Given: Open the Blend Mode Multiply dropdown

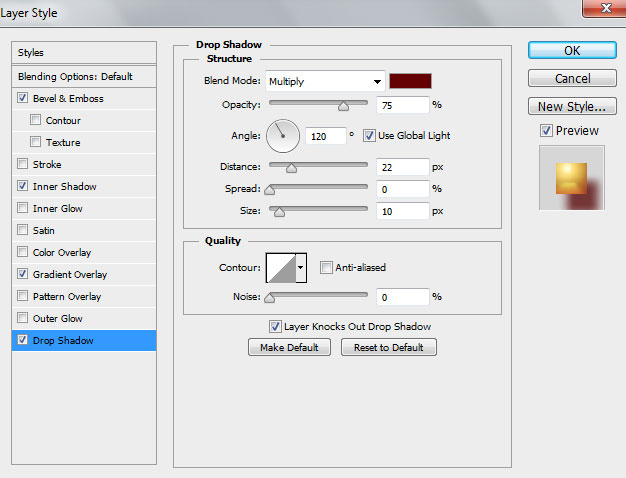Looking at the screenshot, I should click(325, 81).
